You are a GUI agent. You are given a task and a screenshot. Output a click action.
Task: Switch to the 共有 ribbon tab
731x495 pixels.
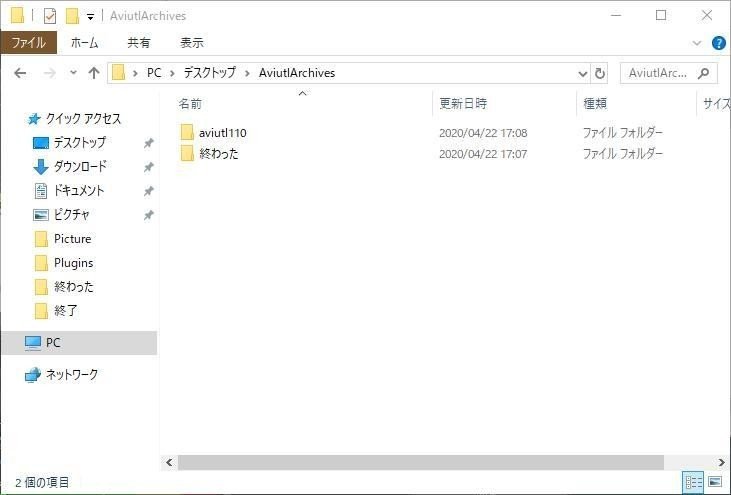coord(138,43)
